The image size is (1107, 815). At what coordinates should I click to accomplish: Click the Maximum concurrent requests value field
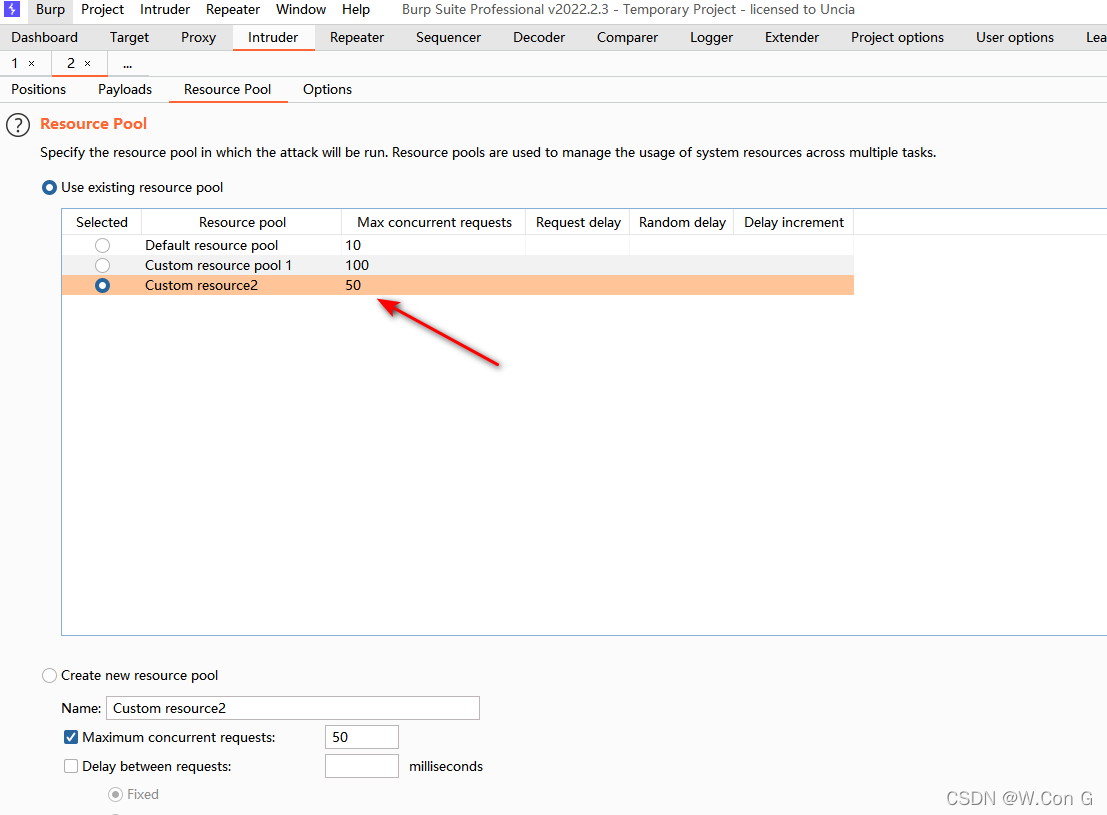(361, 737)
